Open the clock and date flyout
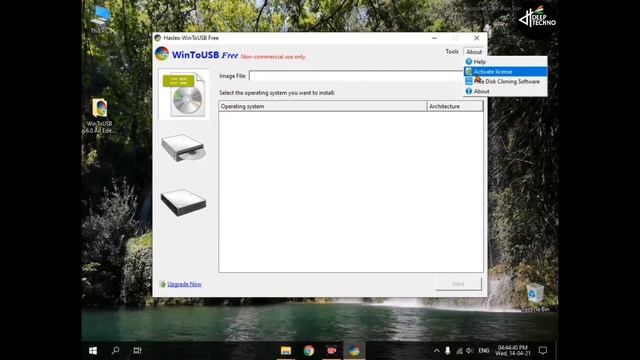Screen dimensions: 640x360 pyautogui.click(x=513, y=351)
